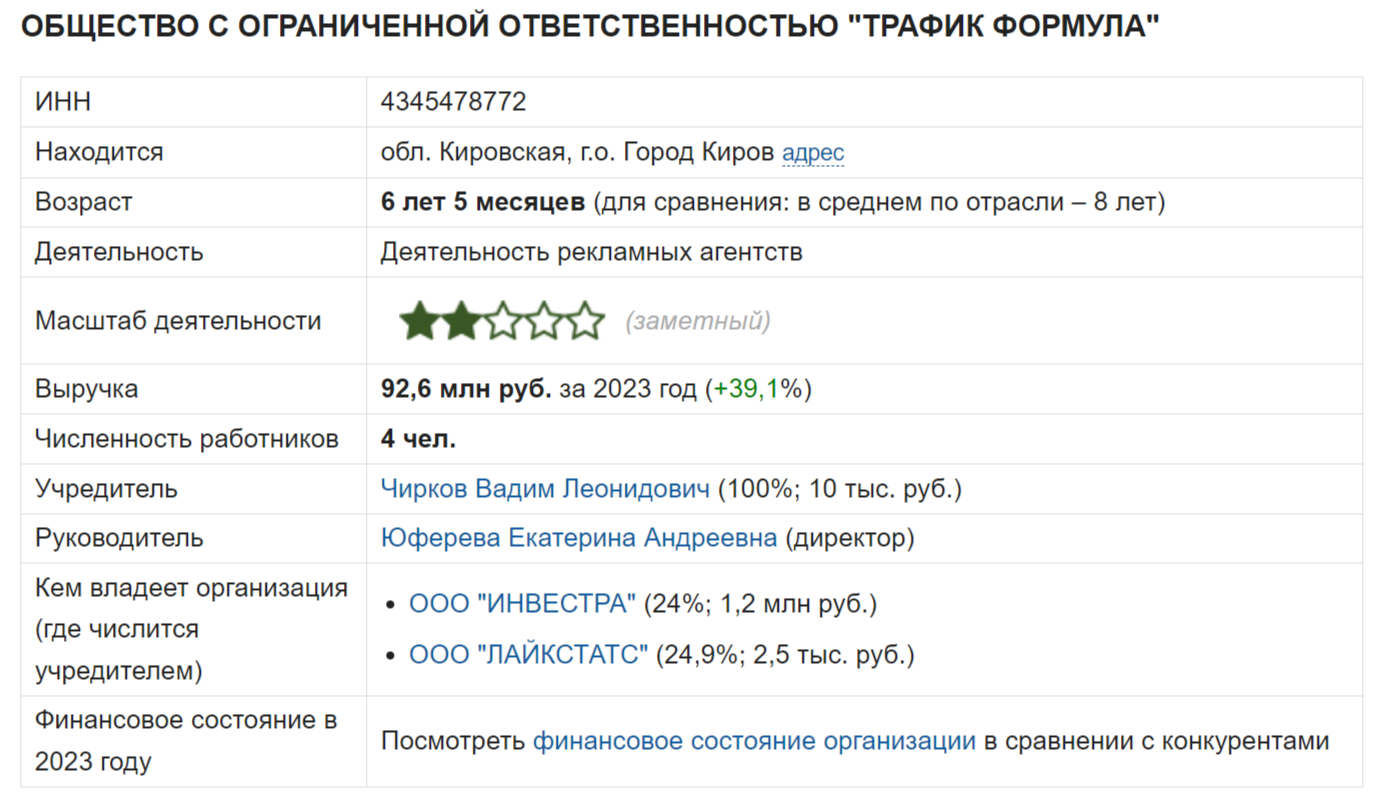
Task: Follow the "финансовое состояние организации" link
Action: click(x=754, y=741)
